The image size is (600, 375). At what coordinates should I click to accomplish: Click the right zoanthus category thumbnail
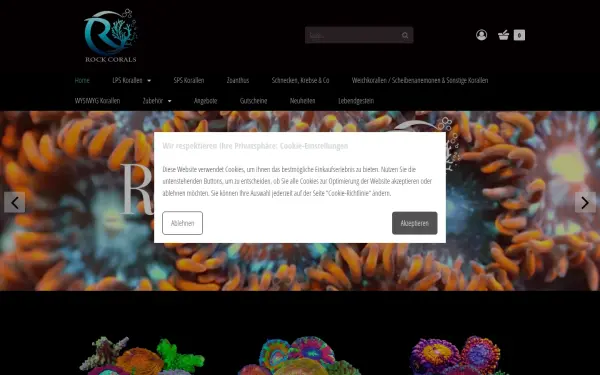point(457,356)
